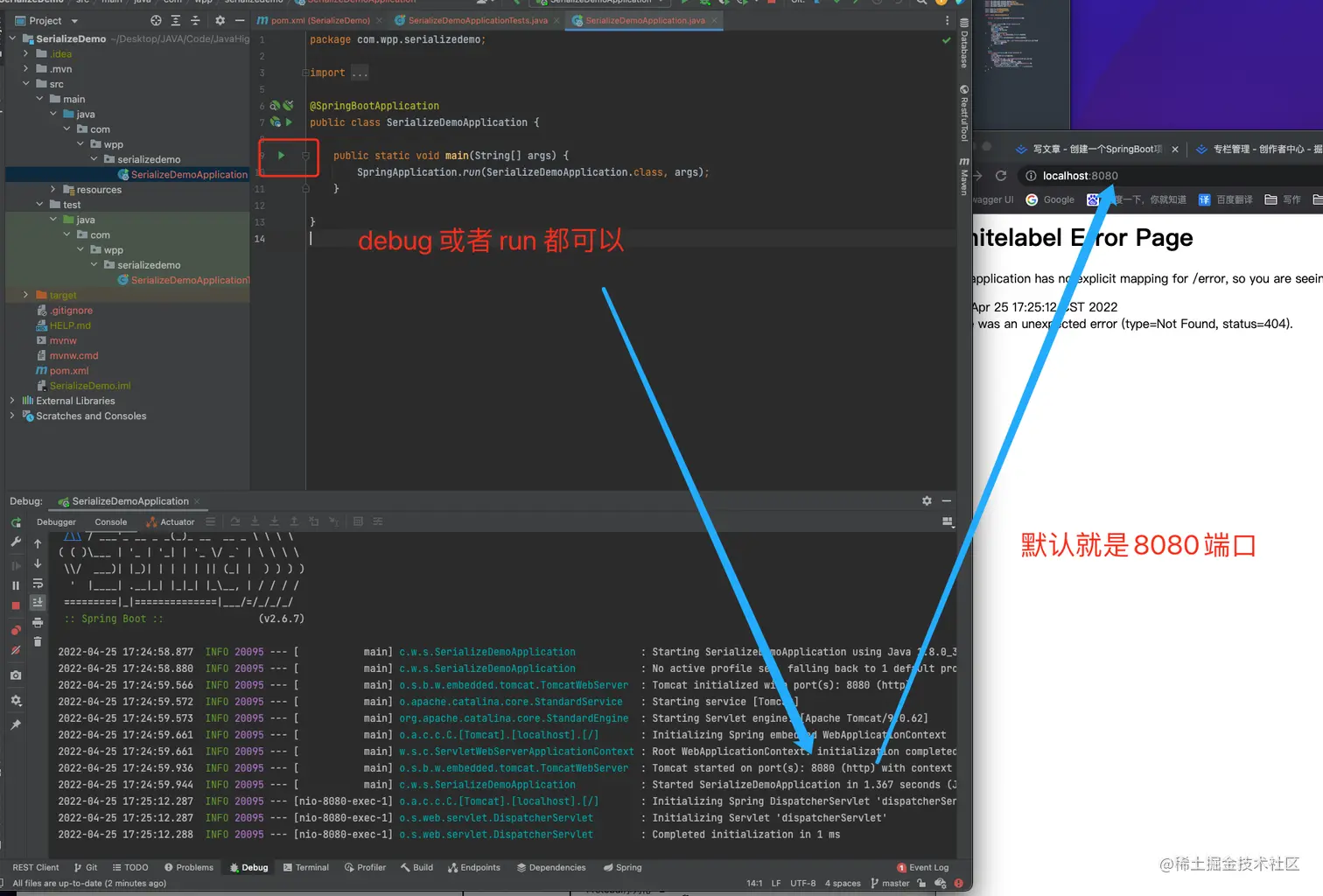The height and width of the screenshot is (896, 1323).
Task: Collapse the SerializeDemo root node
Action: tap(12, 38)
